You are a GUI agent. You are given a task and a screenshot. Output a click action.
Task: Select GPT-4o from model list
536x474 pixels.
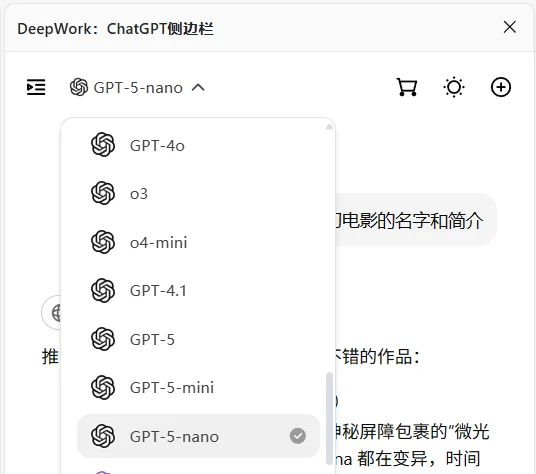tap(198, 145)
